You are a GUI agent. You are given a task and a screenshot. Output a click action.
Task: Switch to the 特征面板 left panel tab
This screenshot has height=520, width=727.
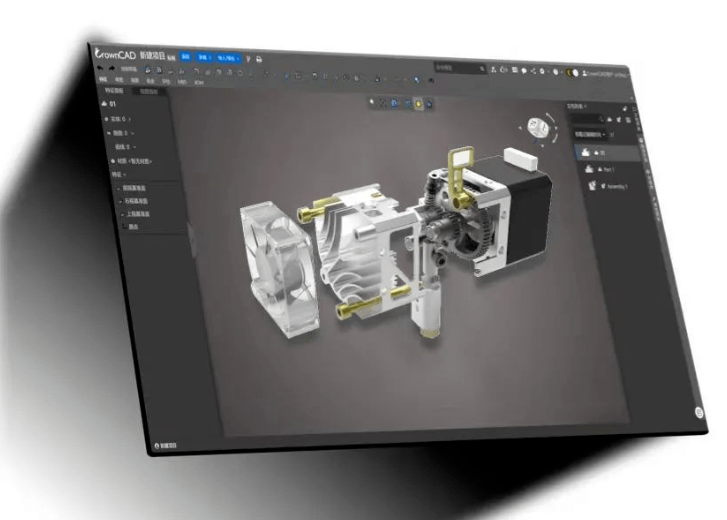point(114,90)
